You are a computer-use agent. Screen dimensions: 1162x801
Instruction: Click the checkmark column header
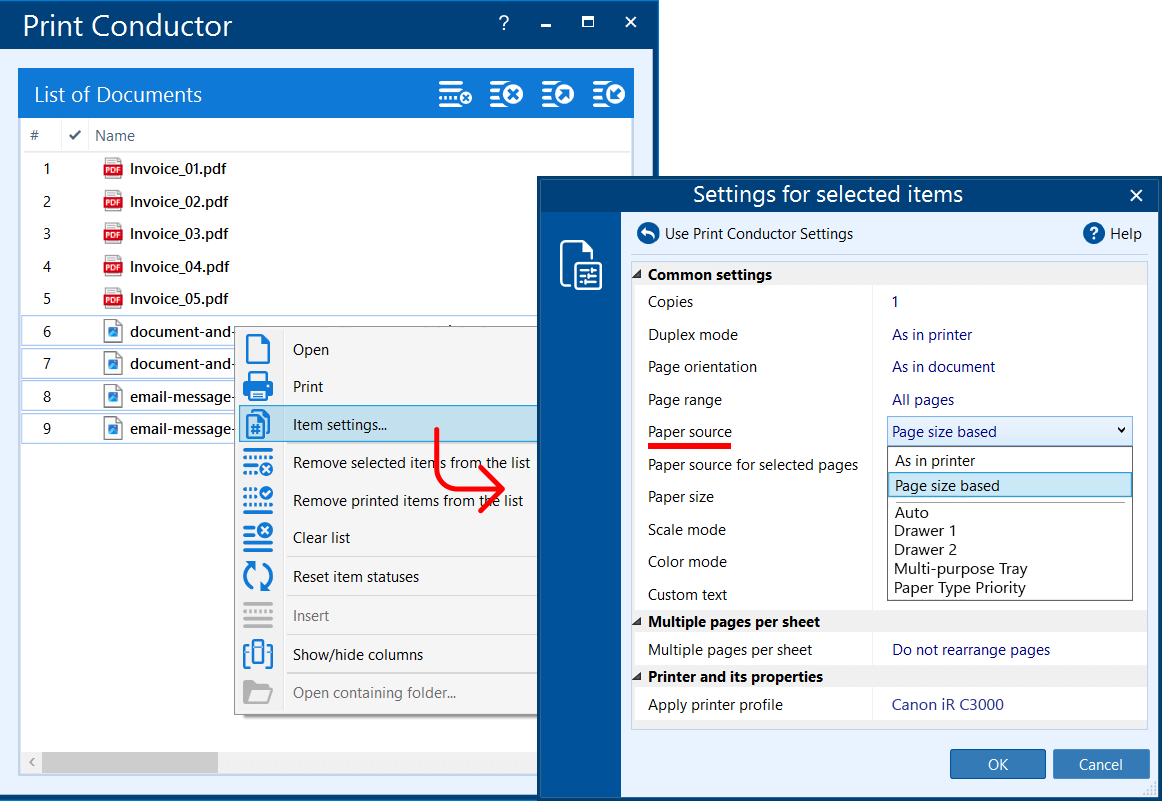[x=75, y=136]
